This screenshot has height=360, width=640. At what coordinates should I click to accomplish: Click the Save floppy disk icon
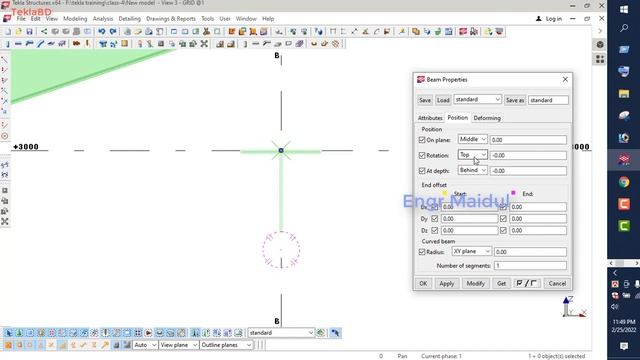[x=29, y=32]
